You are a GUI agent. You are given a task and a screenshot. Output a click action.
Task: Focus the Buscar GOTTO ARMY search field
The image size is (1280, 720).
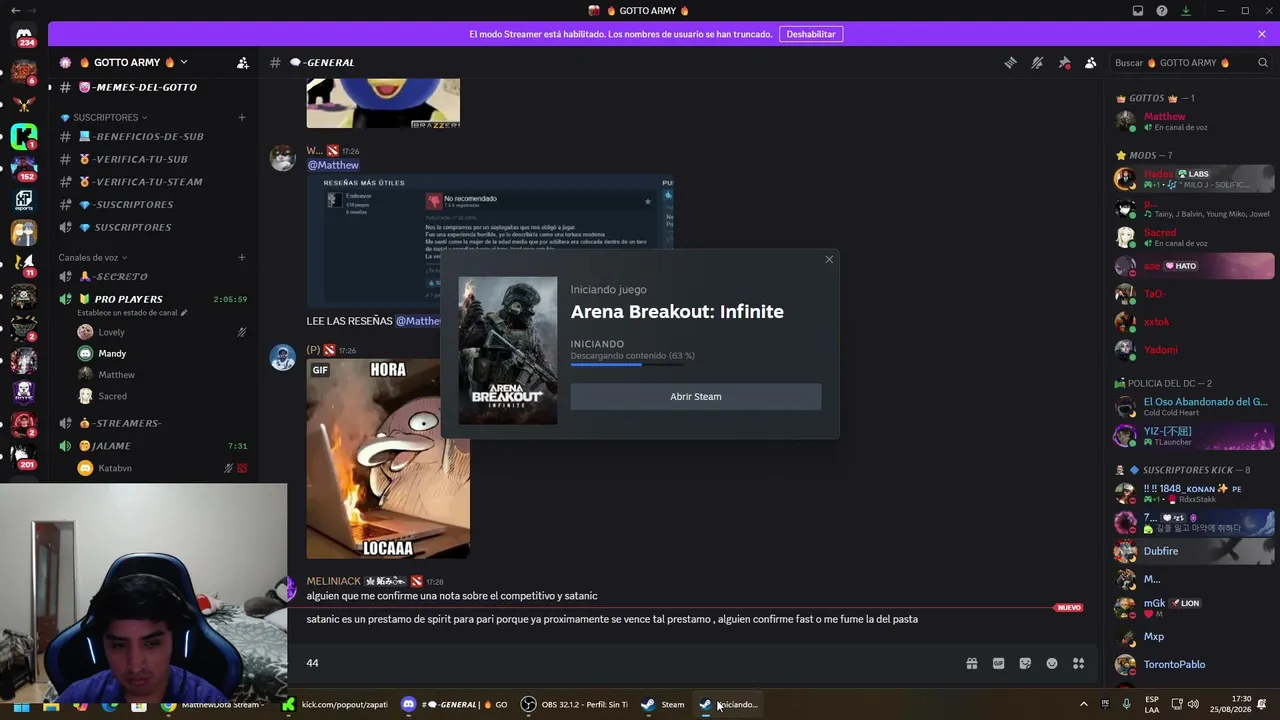(1189, 62)
